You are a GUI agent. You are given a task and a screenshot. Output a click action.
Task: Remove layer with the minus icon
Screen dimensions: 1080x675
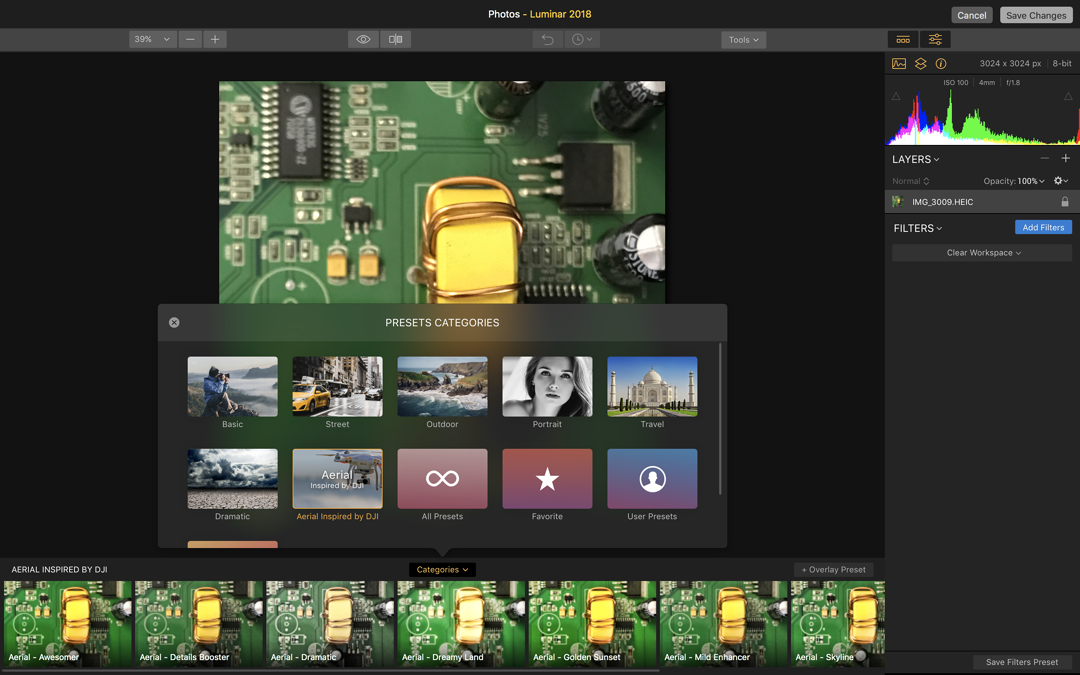(1045, 158)
